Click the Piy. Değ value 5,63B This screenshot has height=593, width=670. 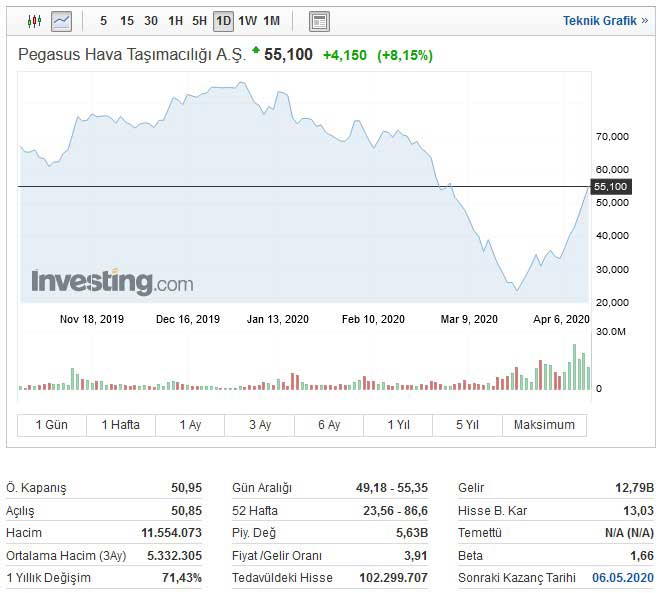(412, 533)
